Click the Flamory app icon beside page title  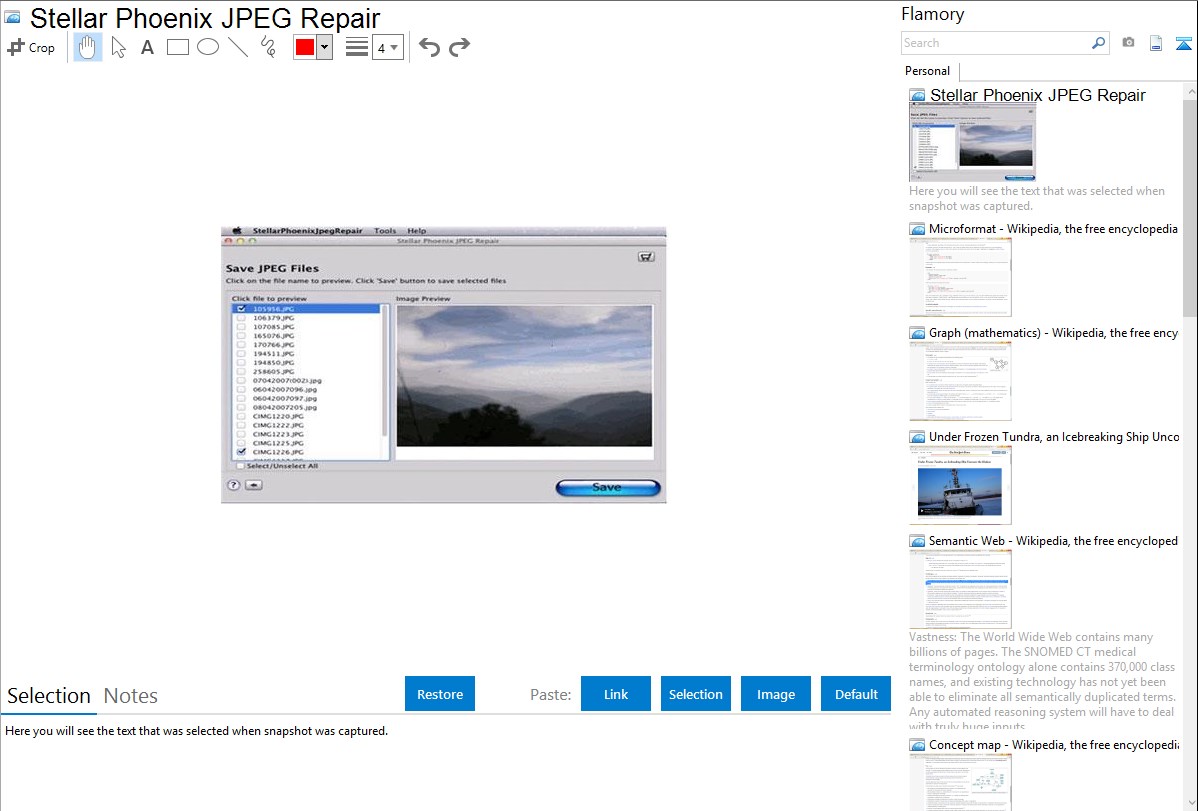pos(13,18)
